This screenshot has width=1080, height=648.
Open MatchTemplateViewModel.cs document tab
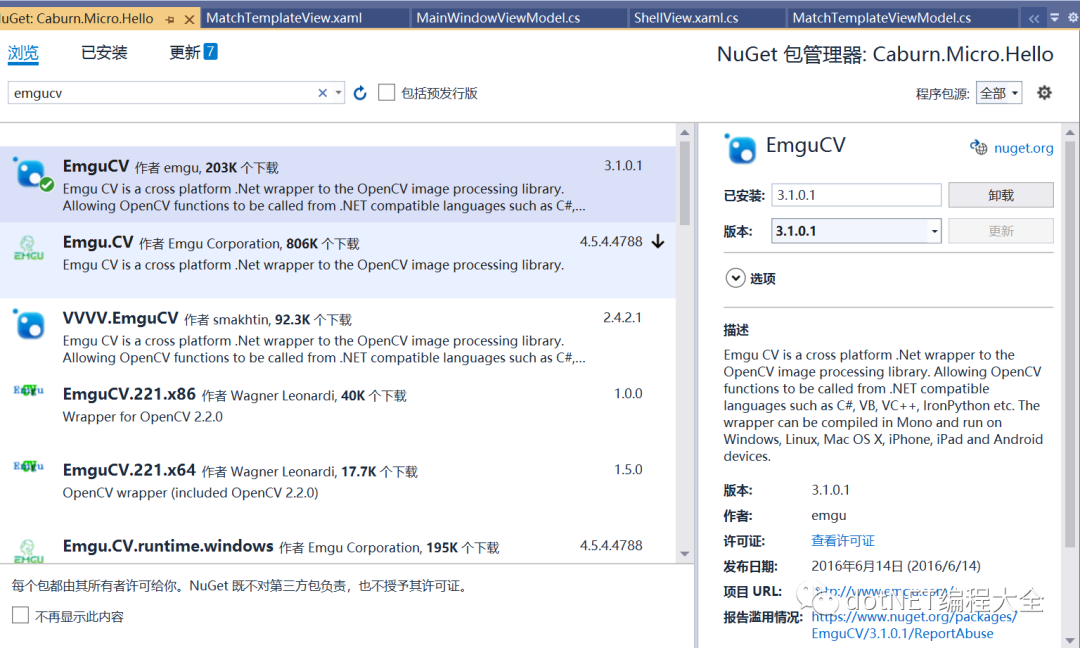click(x=882, y=18)
